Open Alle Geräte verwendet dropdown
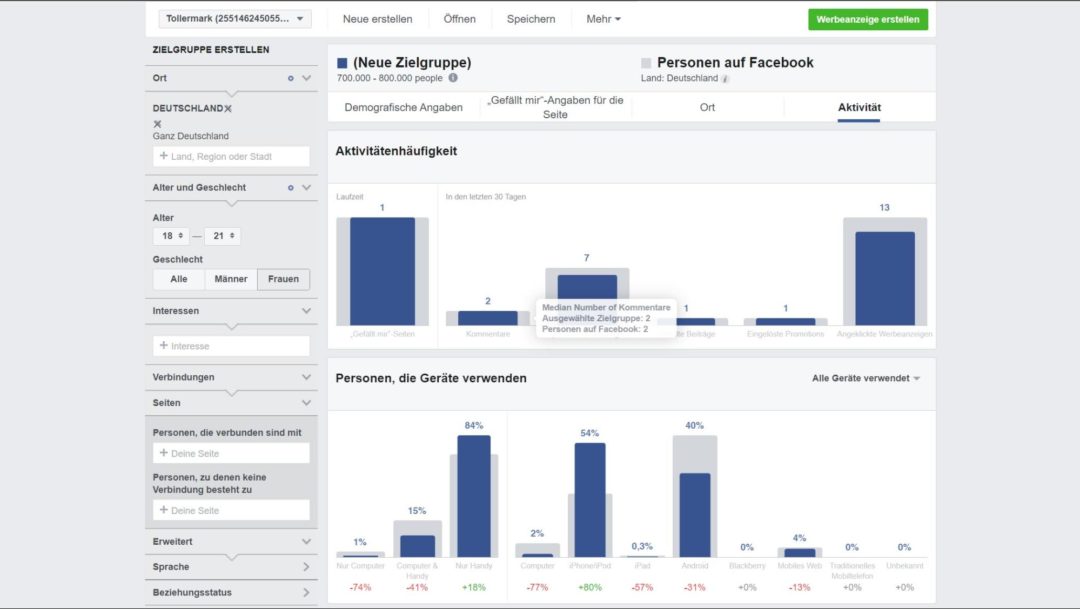 point(866,378)
